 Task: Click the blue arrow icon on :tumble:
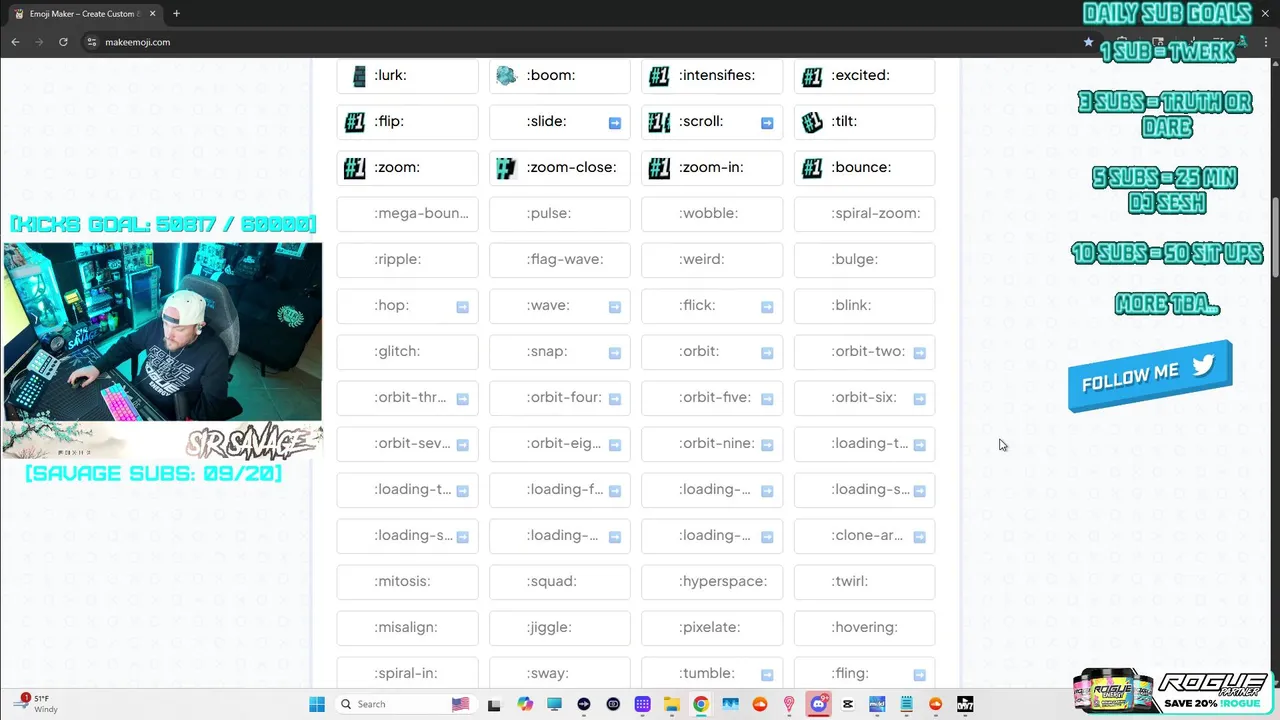point(767,675)
